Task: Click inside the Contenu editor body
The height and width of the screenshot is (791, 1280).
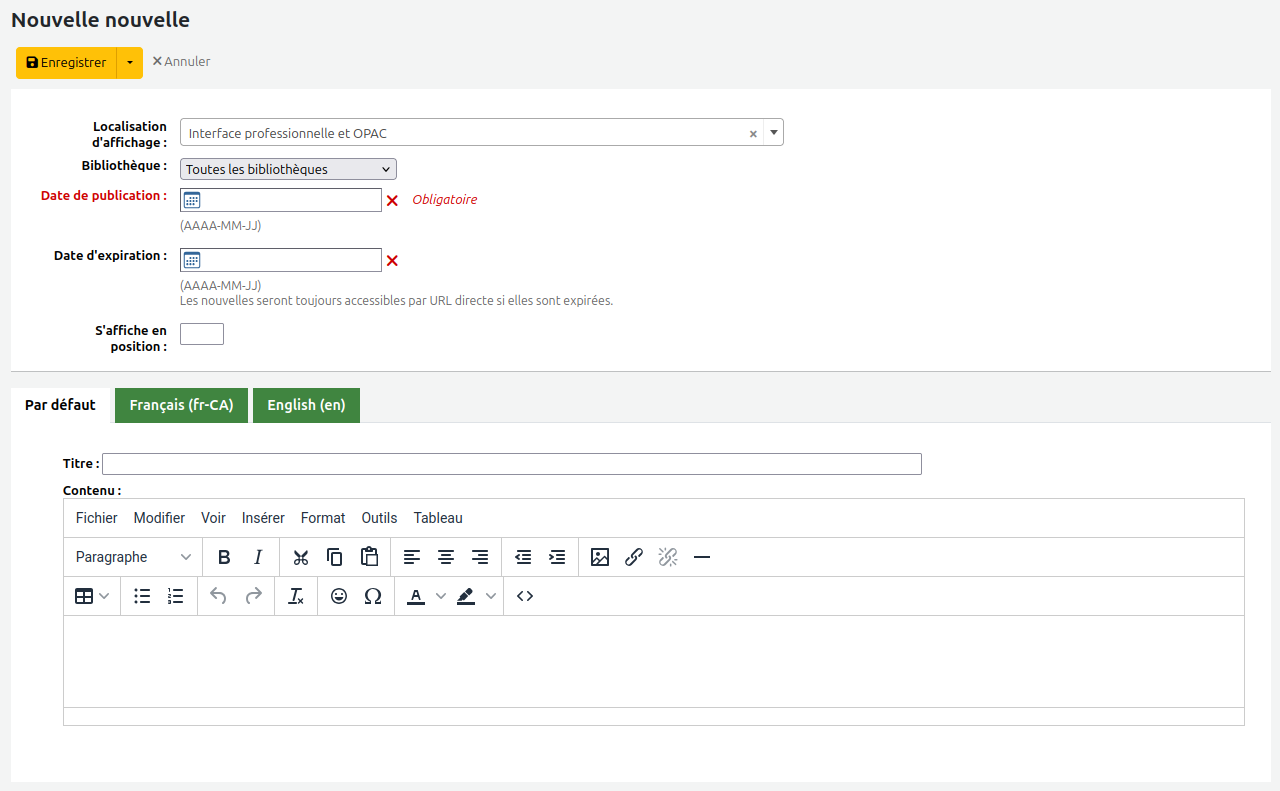Action: [654, 661]
